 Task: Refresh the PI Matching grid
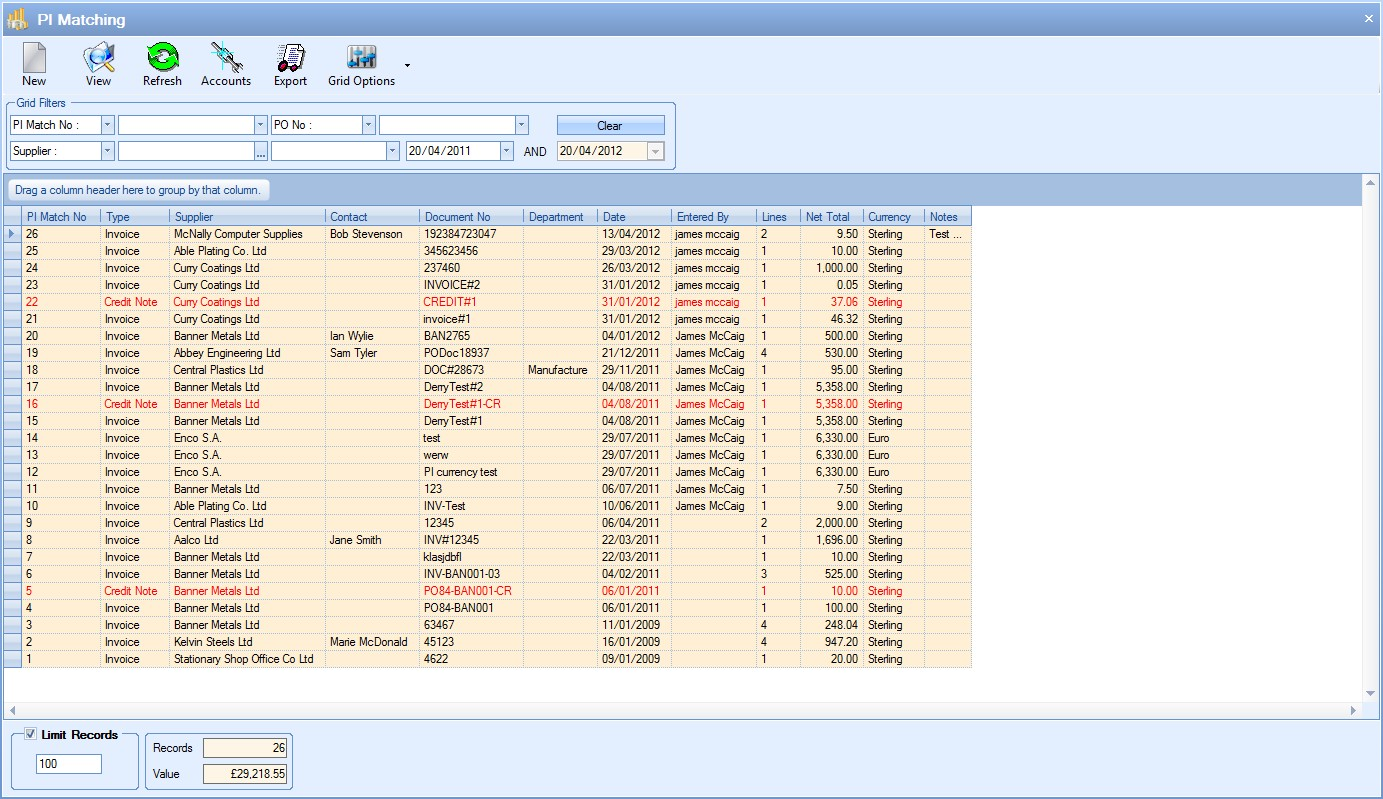pyautogui.click(x=162, y=59)
